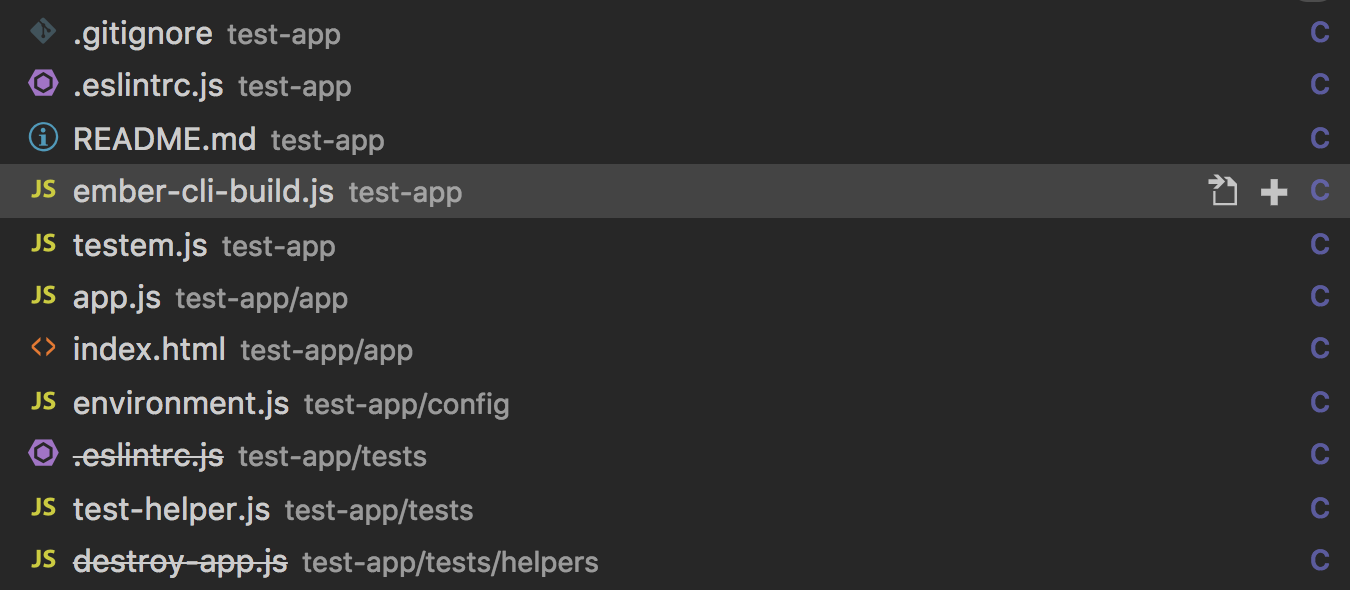
Task: Click ESLint icon for tests .eslintrc.js
Action: point(43,454)
